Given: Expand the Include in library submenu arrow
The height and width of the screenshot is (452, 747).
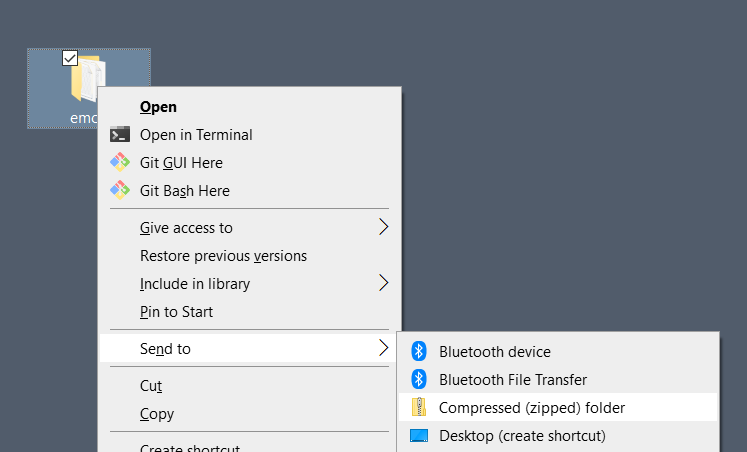Looking at the screenshot, I should coord(383,283).
